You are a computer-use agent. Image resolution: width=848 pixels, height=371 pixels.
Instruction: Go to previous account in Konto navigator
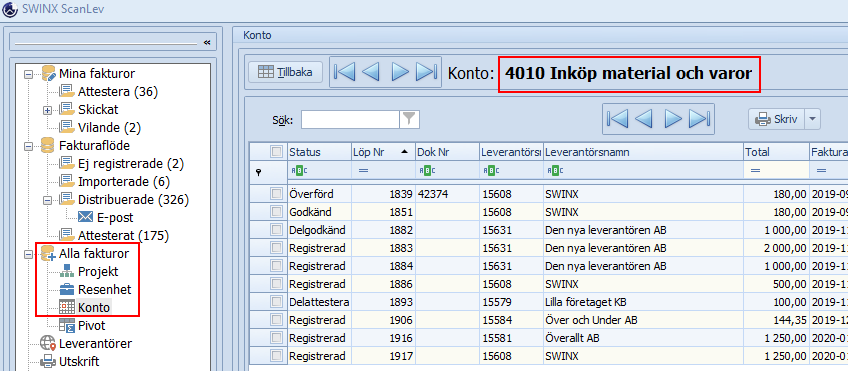pyautogui.click(x=370, y=72)
